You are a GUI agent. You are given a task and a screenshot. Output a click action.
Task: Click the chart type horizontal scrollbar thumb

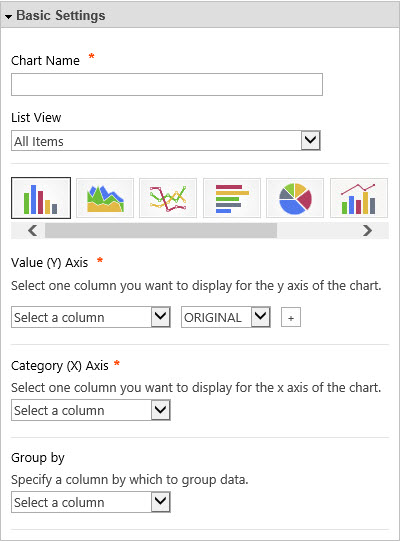coord(161,231)
